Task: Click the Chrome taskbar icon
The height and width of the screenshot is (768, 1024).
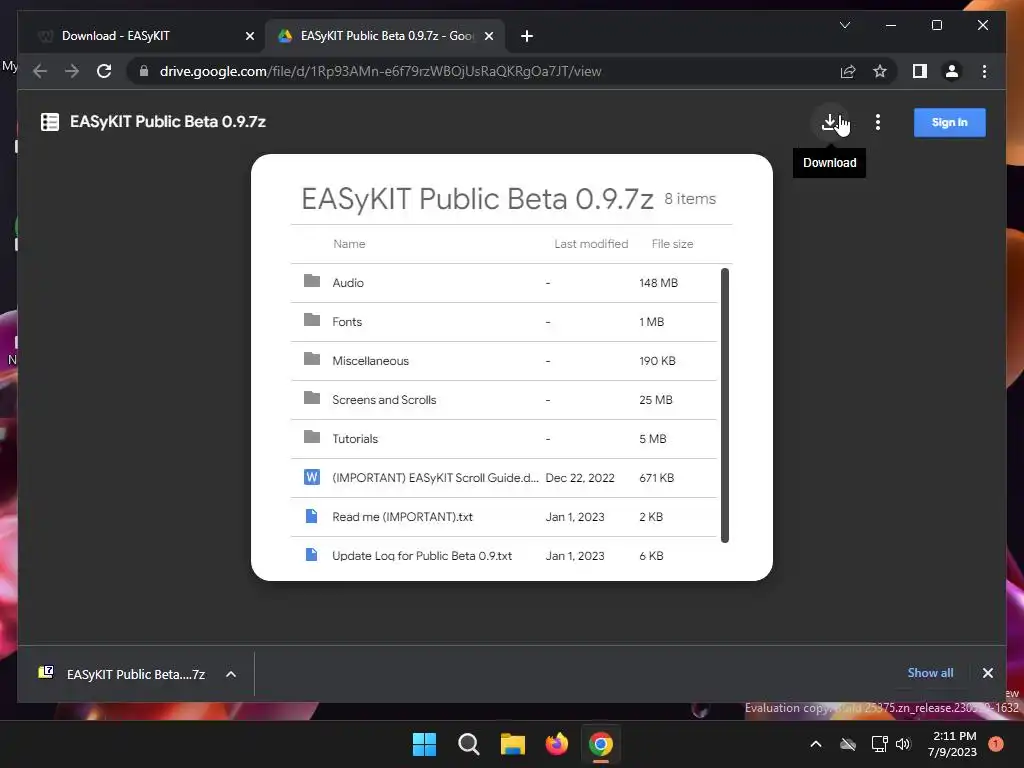Action: (601, 744)
